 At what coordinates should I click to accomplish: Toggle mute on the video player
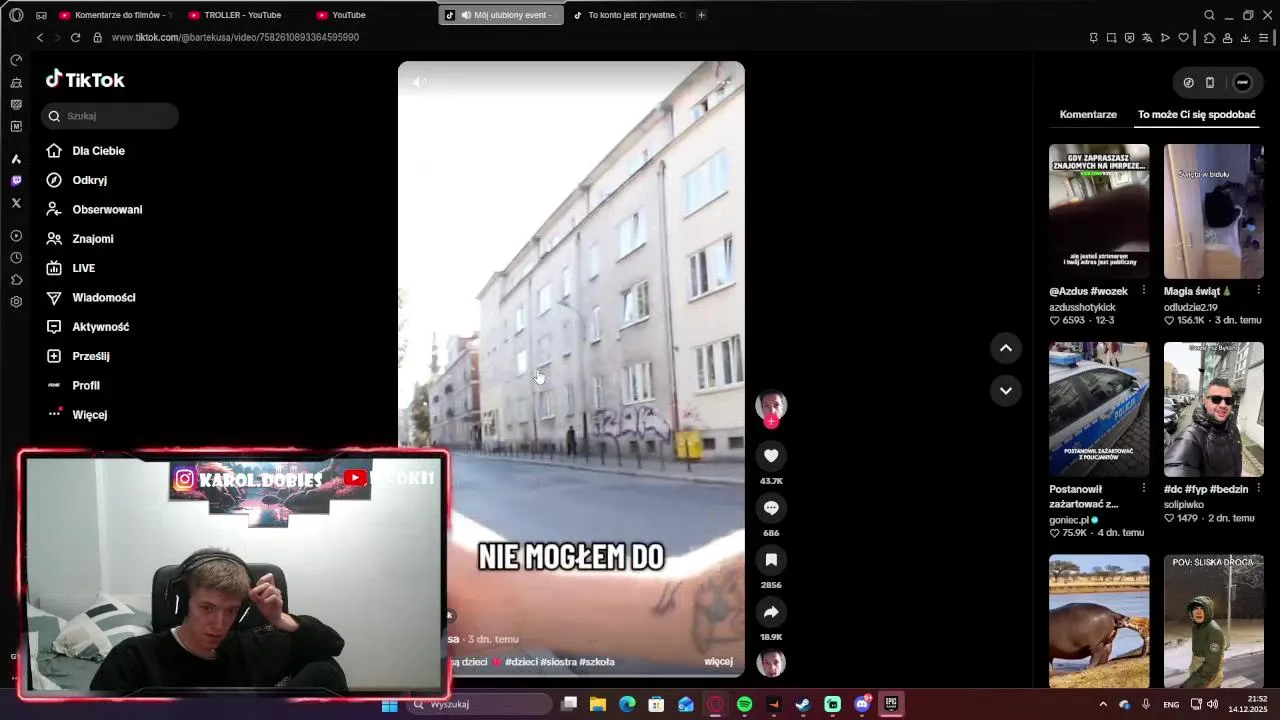[419, 82]
